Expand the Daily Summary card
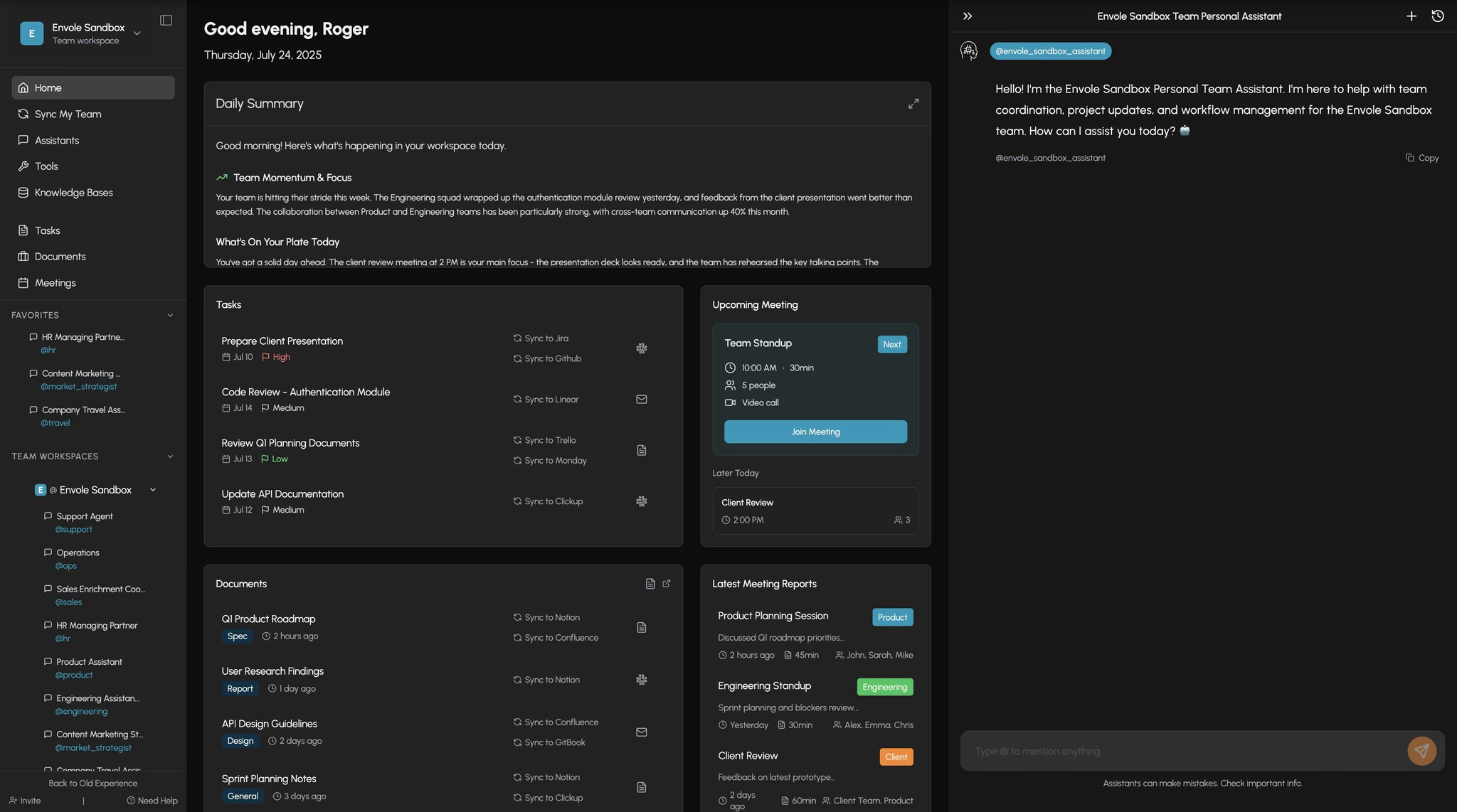The image size is (1457, 812). [913, 104]
